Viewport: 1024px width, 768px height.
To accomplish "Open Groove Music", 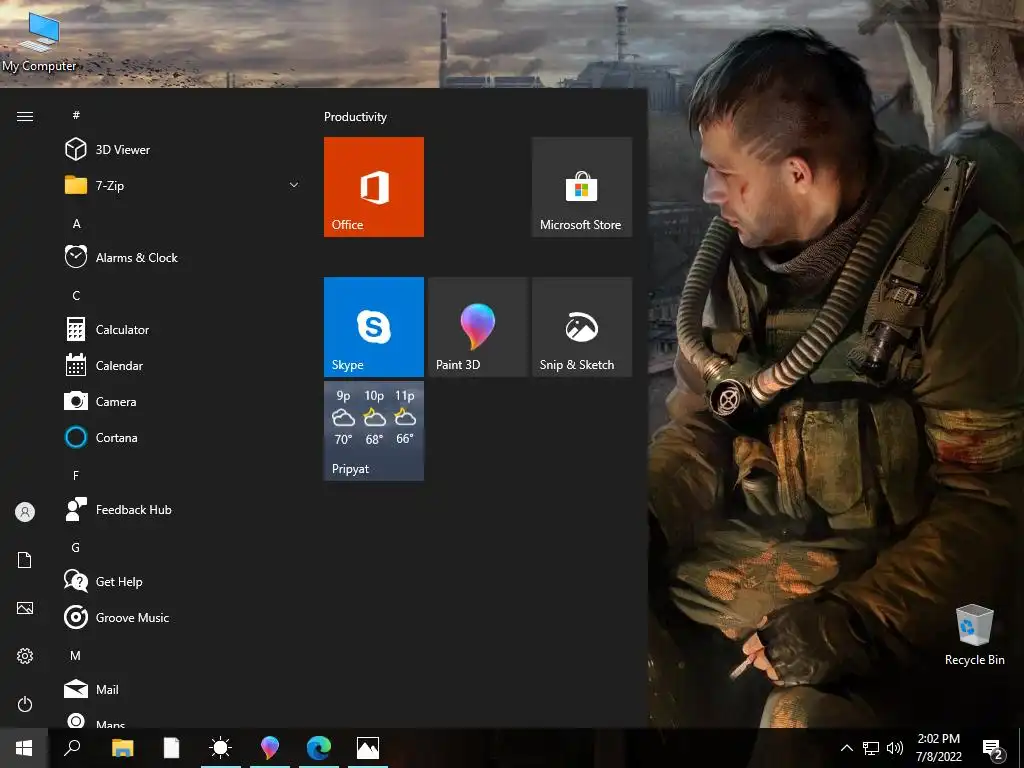I will pos(181,617).
